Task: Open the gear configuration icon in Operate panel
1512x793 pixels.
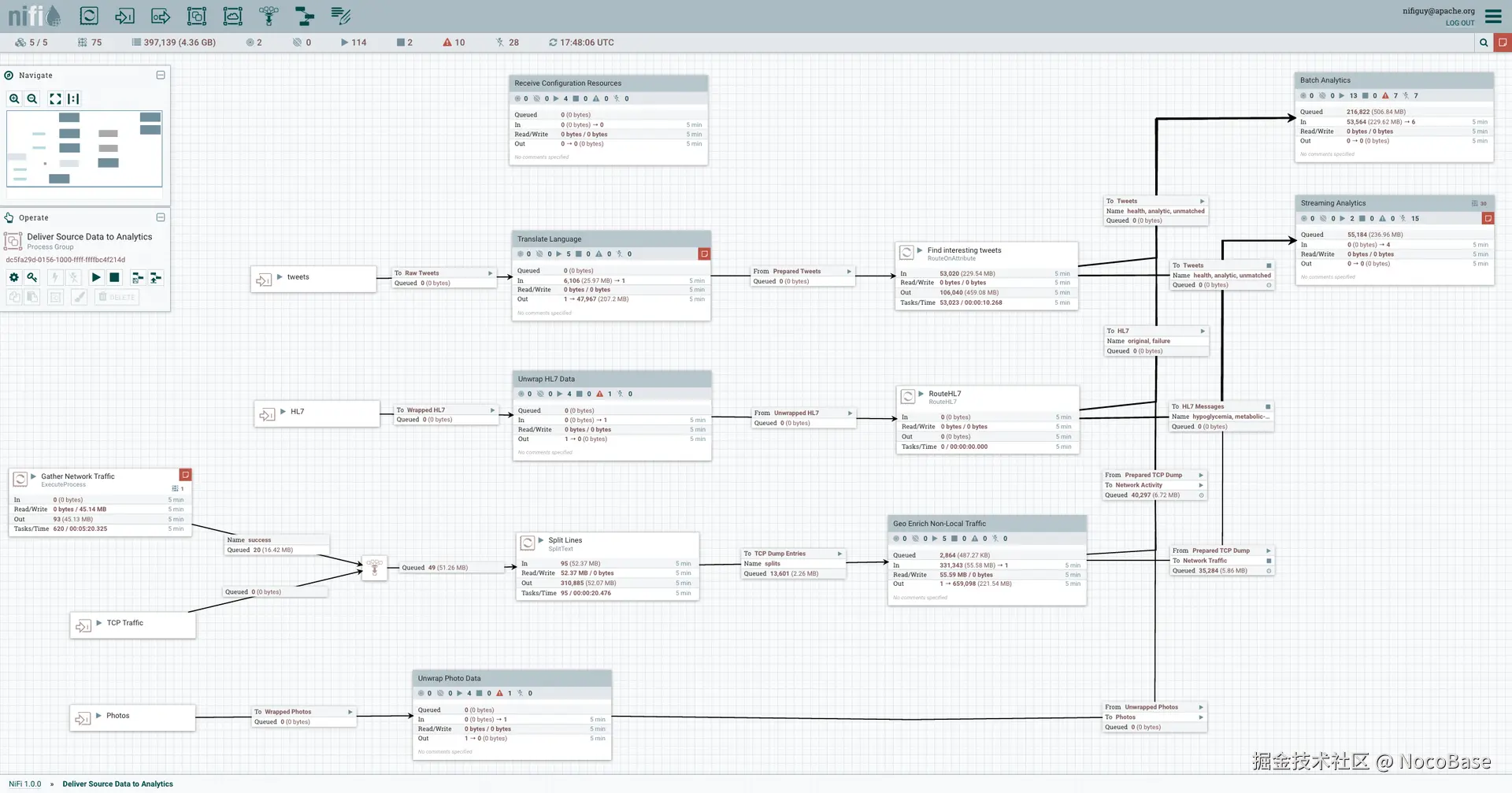Action: [x=13, y=277]
